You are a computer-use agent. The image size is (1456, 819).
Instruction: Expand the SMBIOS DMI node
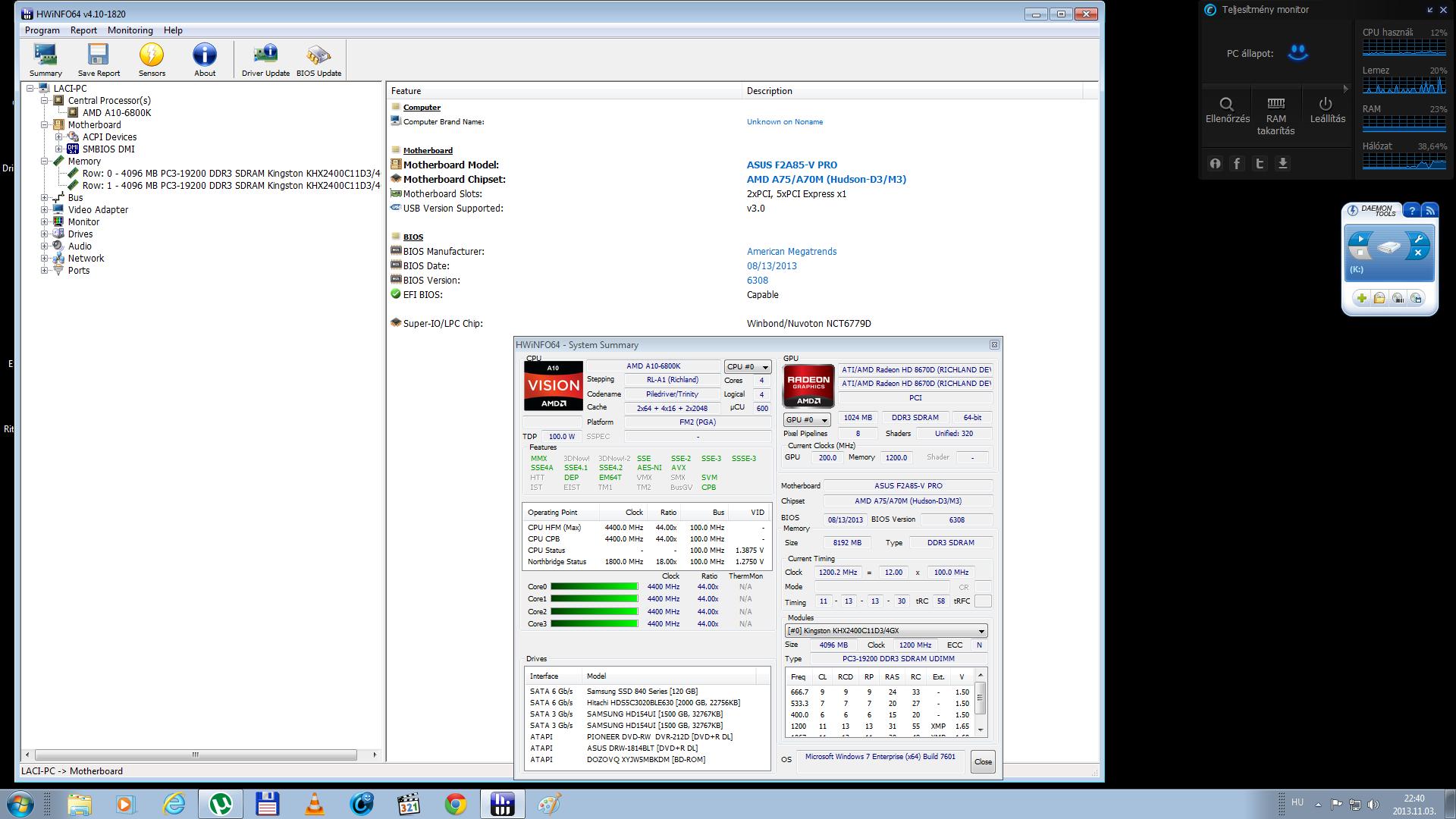59,149
